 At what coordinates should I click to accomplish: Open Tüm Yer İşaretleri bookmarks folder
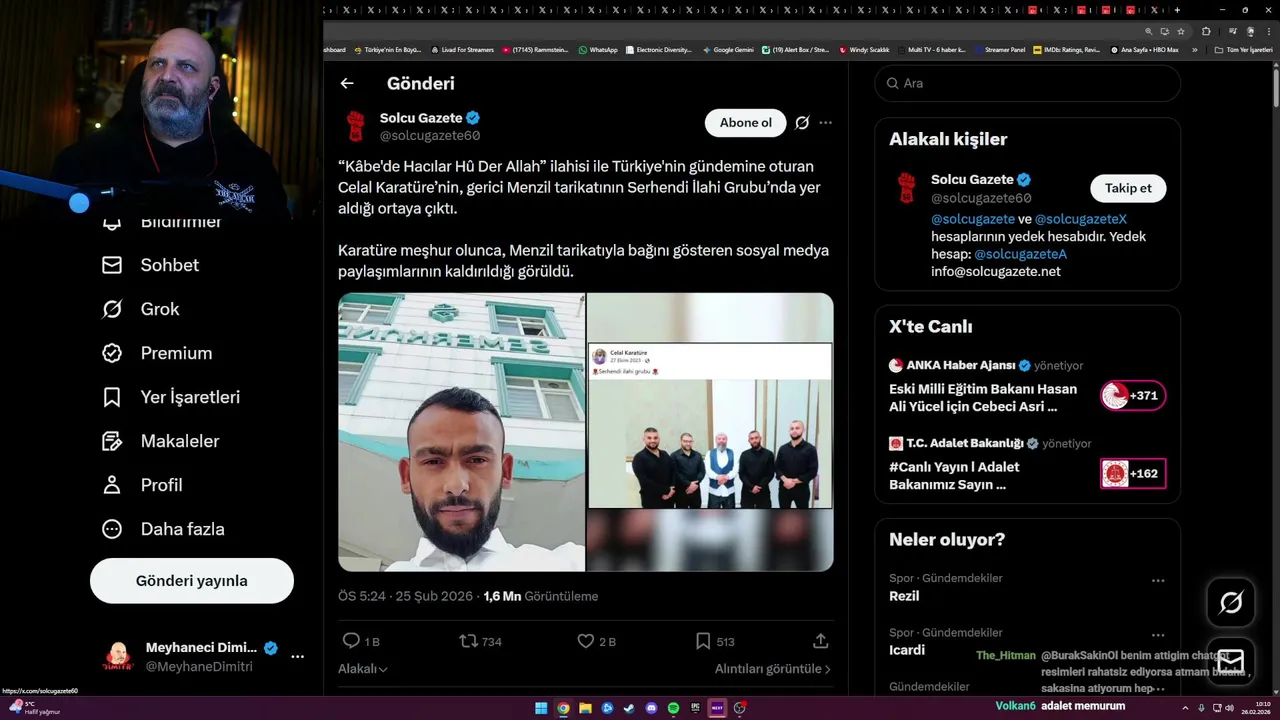coord(1243,49)
